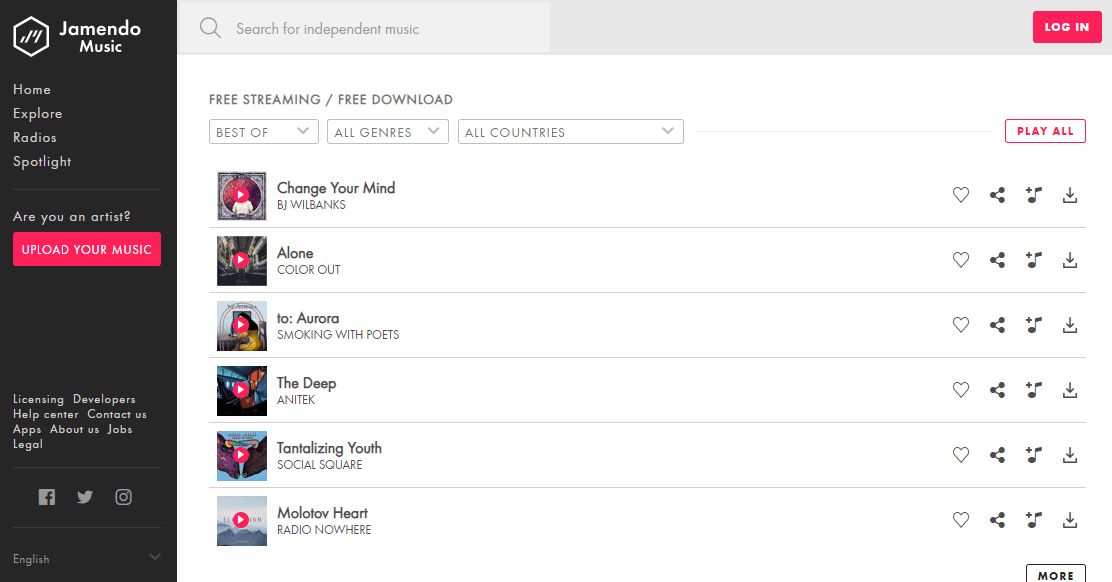Add "The Deep" to a playlist
This screenshot has height=582, width=1112.
(1033, 390)
